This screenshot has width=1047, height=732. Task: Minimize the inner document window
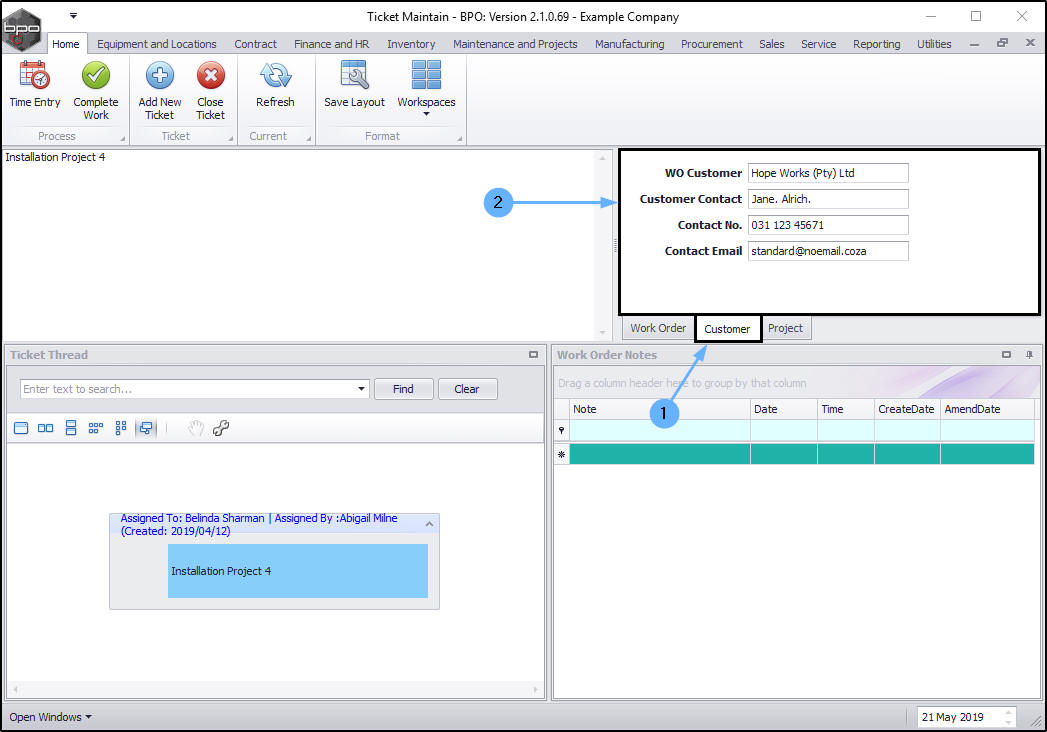pyautogui.click(x=974, y=44)
